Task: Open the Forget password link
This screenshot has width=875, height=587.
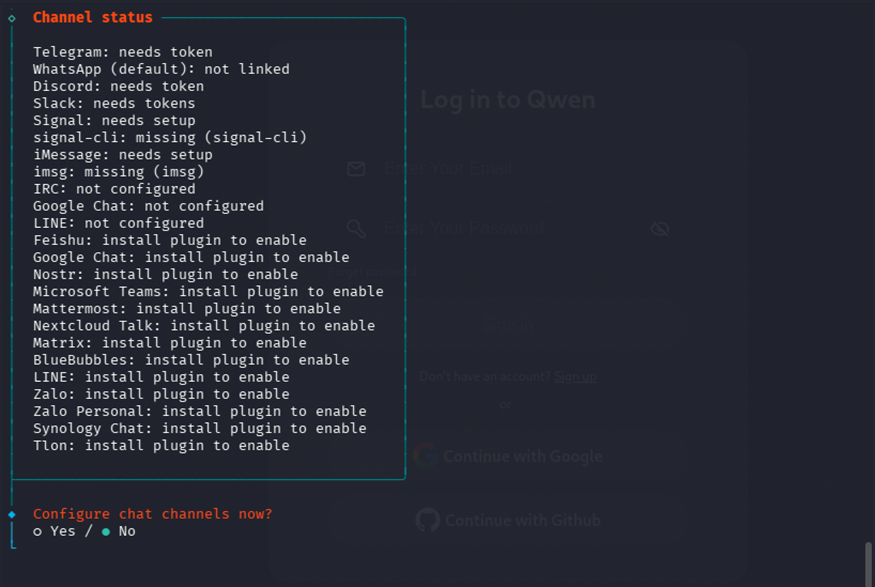Action: 372,272
